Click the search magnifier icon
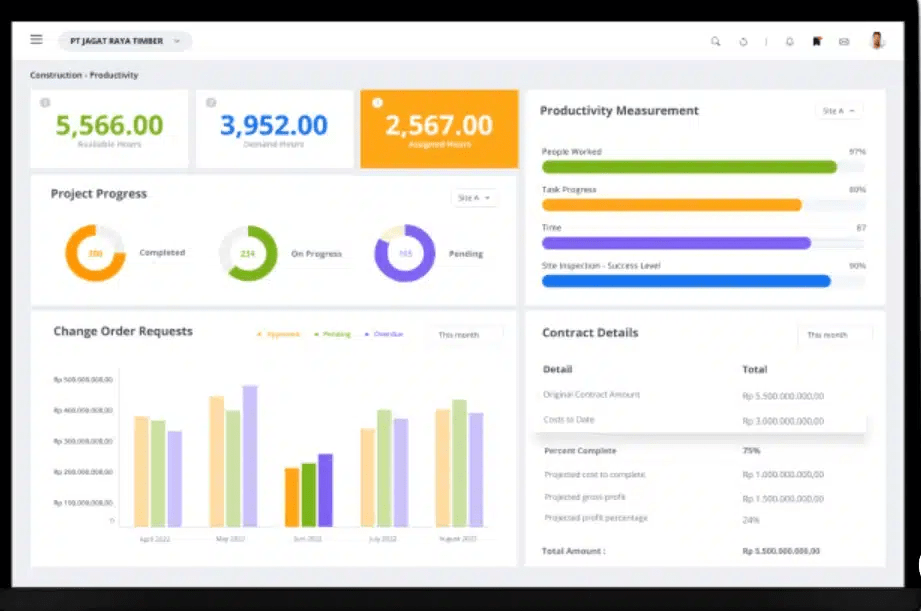This screenshot has width=921, height=611. point(715,42)
